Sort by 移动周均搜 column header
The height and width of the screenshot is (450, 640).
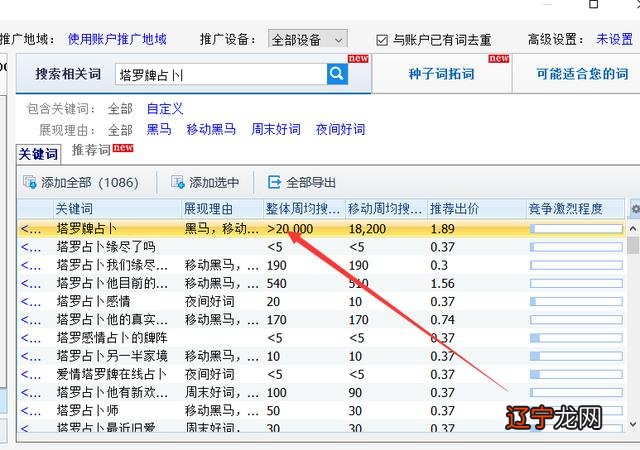tap(386, 209)
